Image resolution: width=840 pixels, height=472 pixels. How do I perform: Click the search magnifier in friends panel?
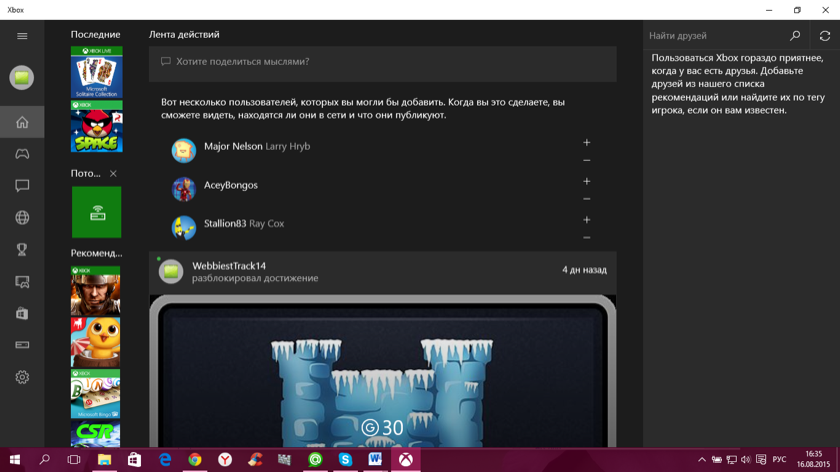click(x=795, y=36)
